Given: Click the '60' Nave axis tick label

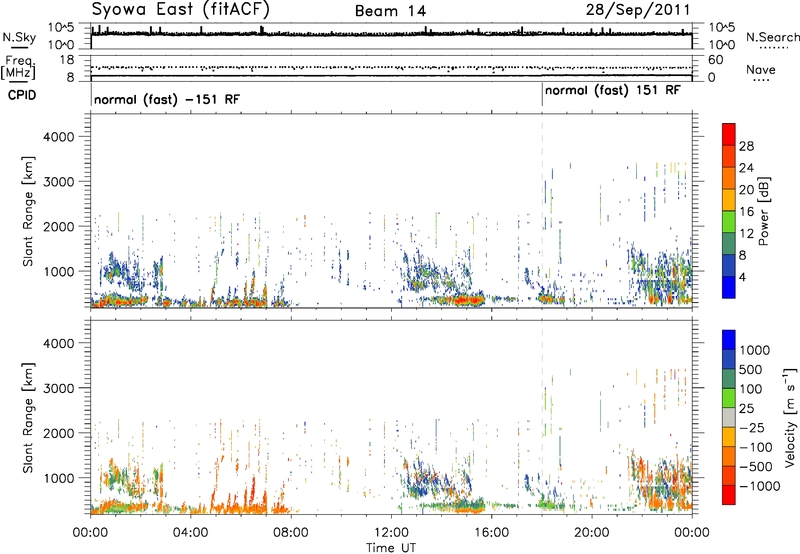Looking at the screenshot, I should tap(715, 60).
